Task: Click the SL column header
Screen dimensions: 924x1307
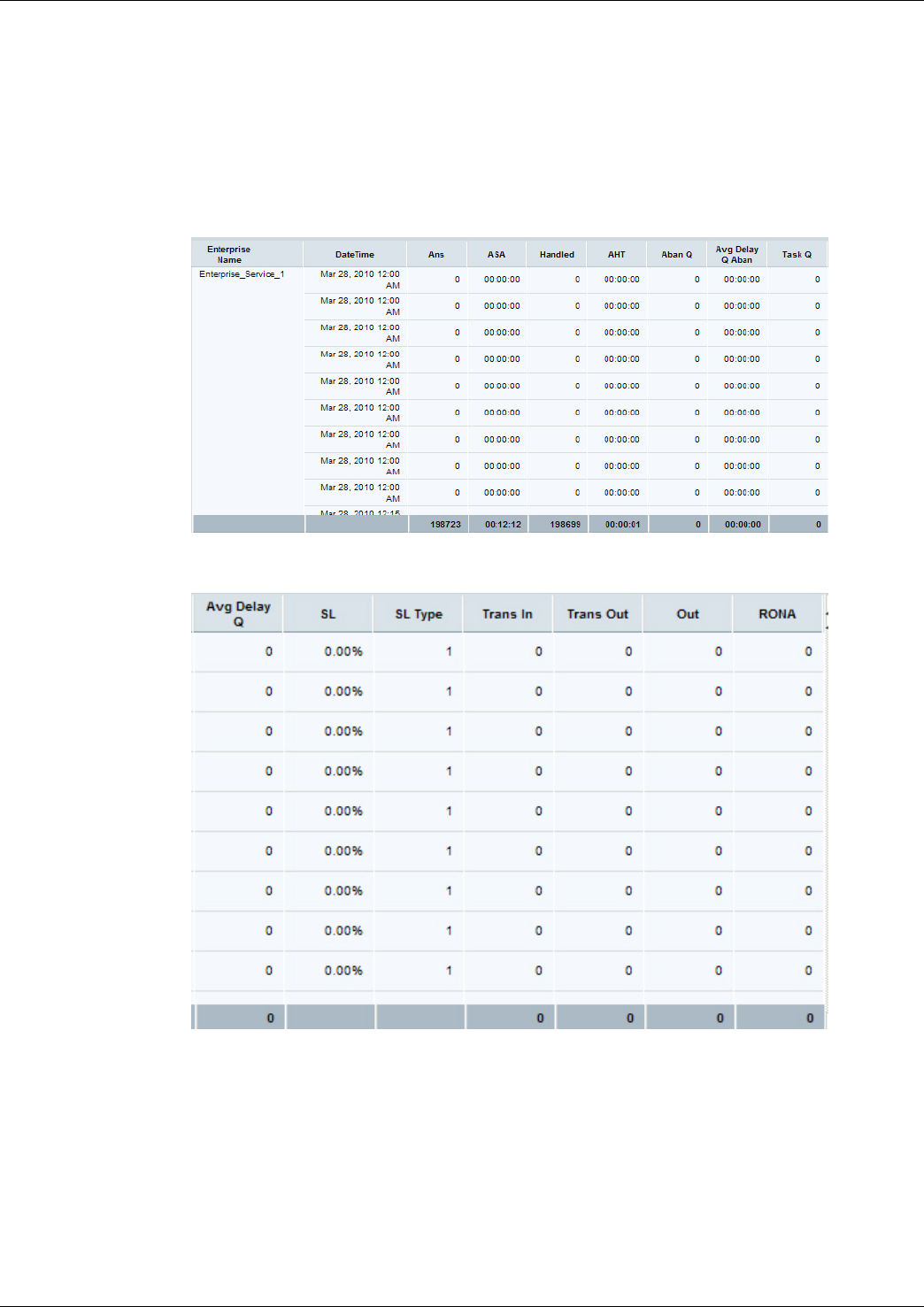Action: coord(328,613)
